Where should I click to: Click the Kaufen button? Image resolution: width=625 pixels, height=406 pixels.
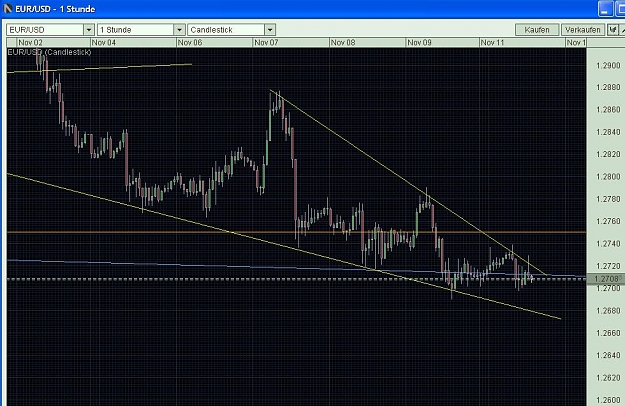click(x=537, y=30)
